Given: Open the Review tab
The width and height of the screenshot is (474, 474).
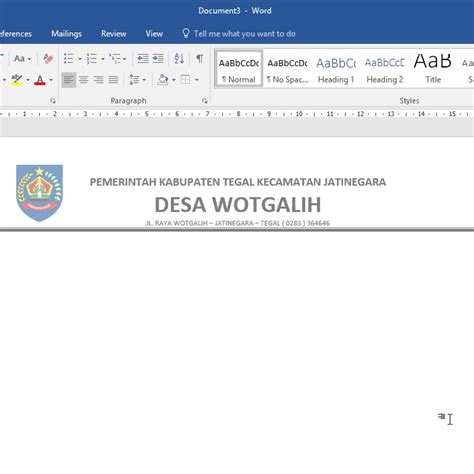Looking at the screenshot, I should pyautogui.click(x=114, y=34).
